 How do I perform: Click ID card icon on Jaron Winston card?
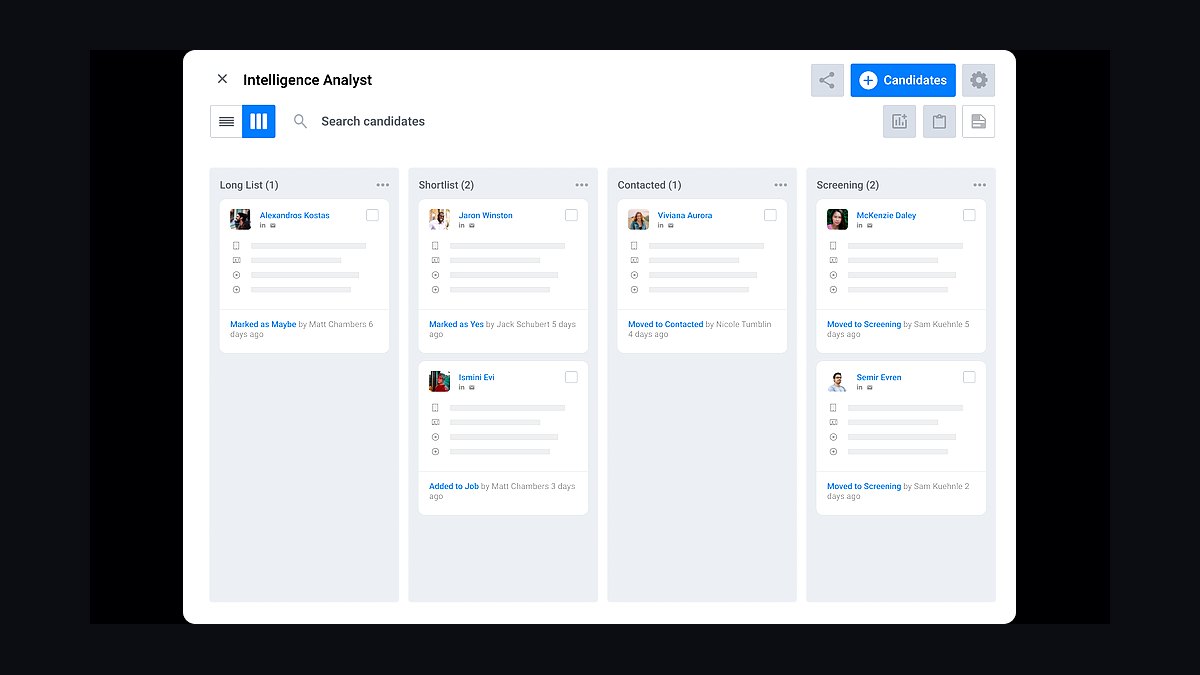(x=435, y=260)
